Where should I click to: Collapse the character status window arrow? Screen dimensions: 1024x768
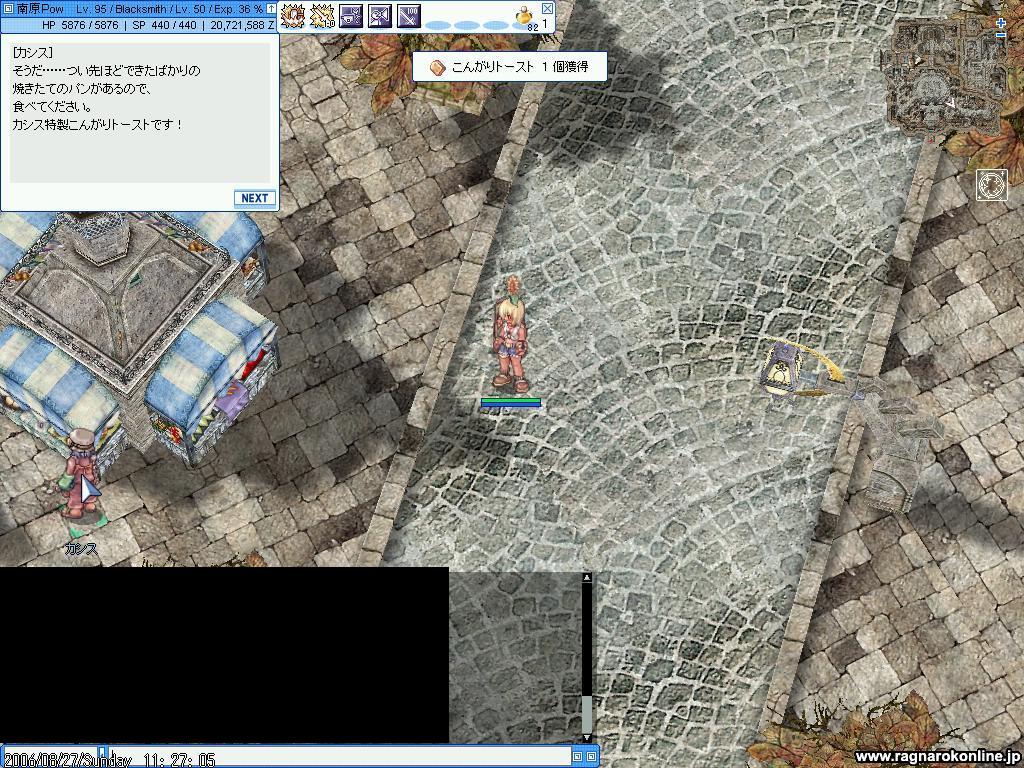pyautogui.click(x=271, y=8)
